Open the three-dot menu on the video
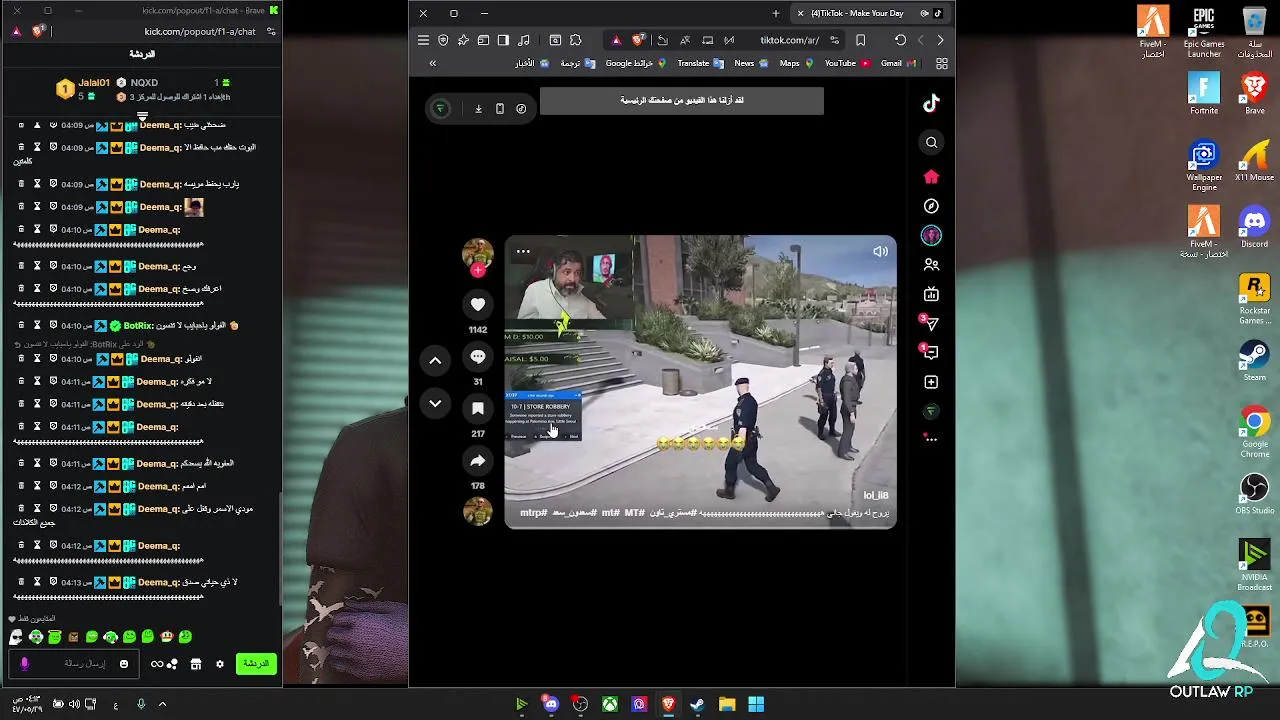The width and height of the screenshot is (1280, 720). [x=523, y=252]
